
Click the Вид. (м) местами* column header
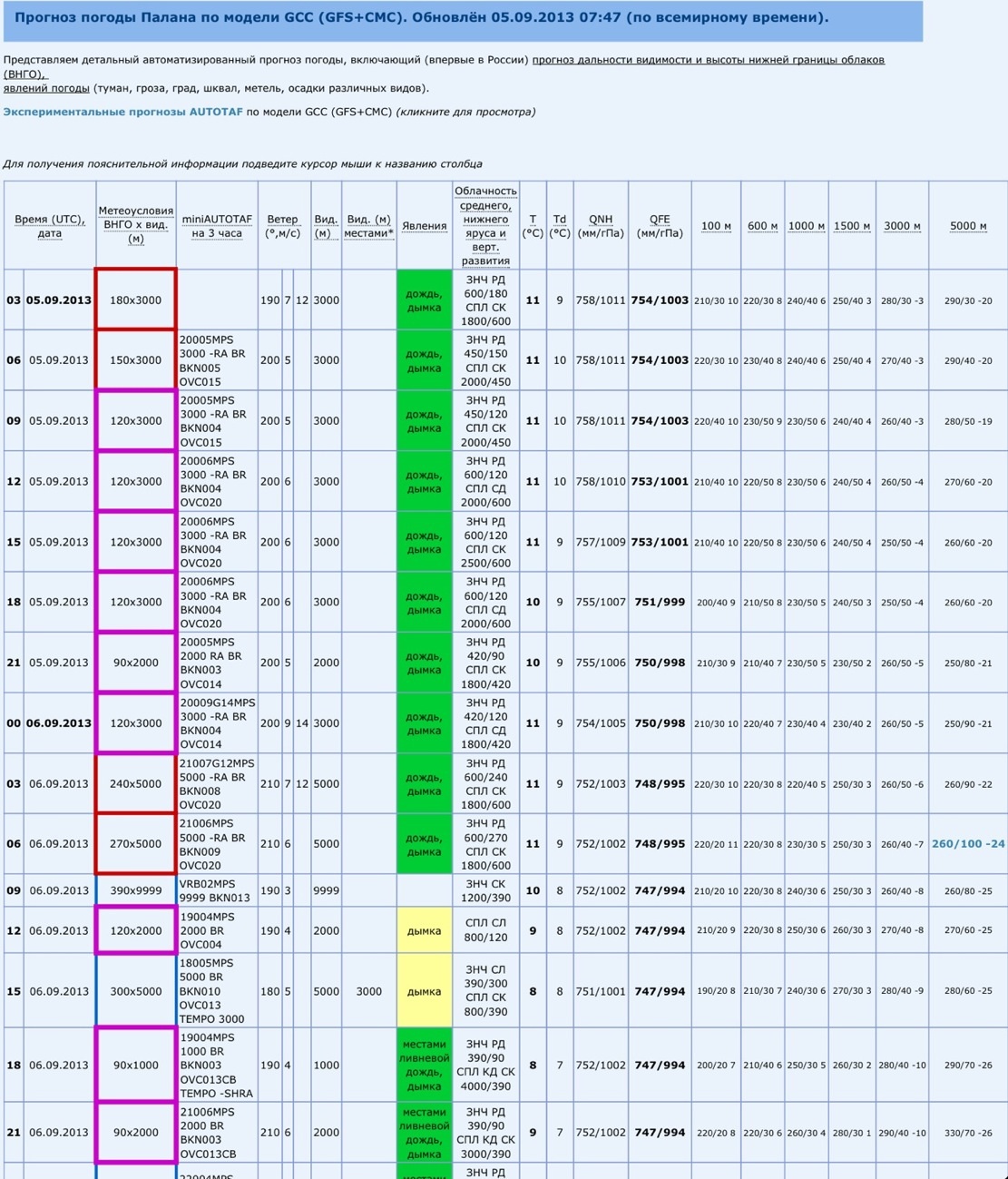(369, 226)
